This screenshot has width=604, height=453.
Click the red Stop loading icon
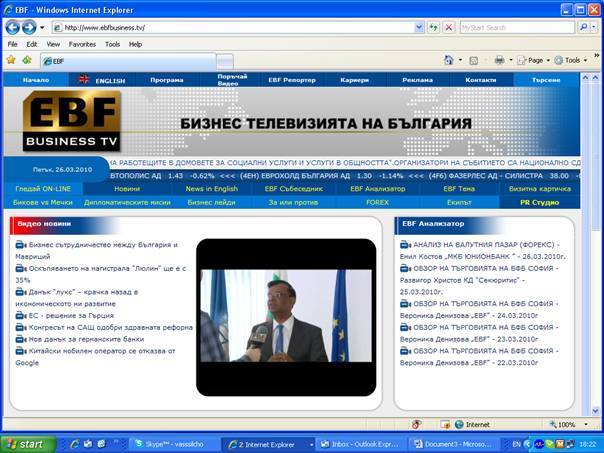coord(449,28)
